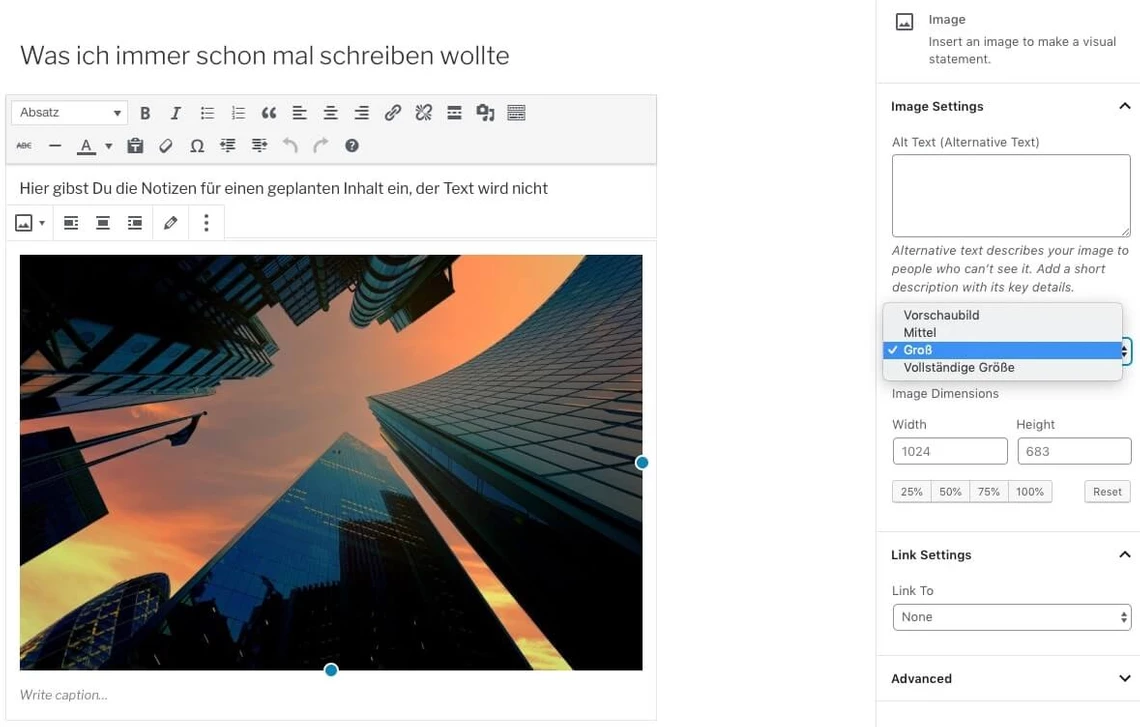
Task: Choose Mittel image size option
Action: (919, 333)
